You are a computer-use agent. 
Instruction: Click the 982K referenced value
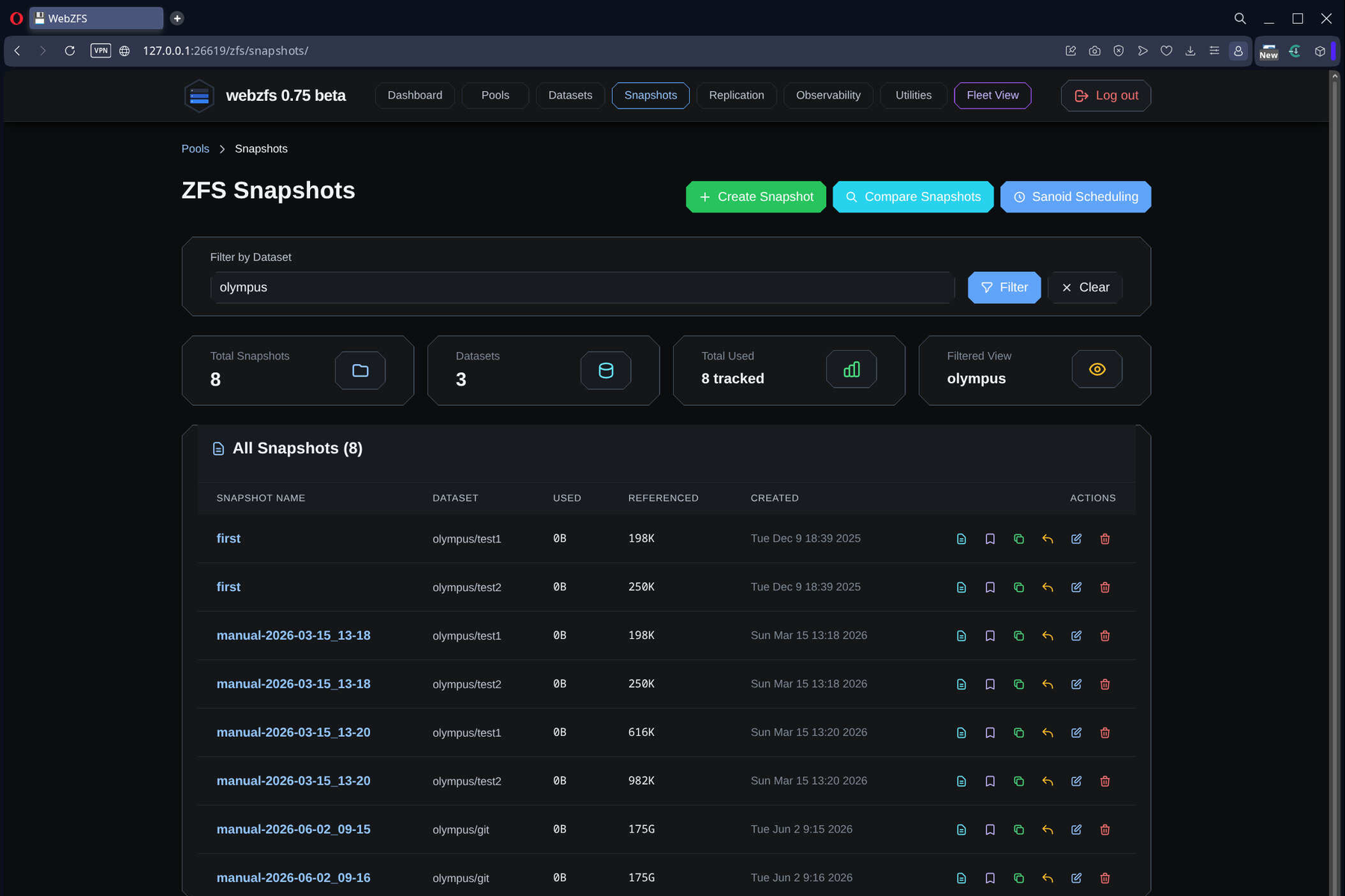pos(641,781)
